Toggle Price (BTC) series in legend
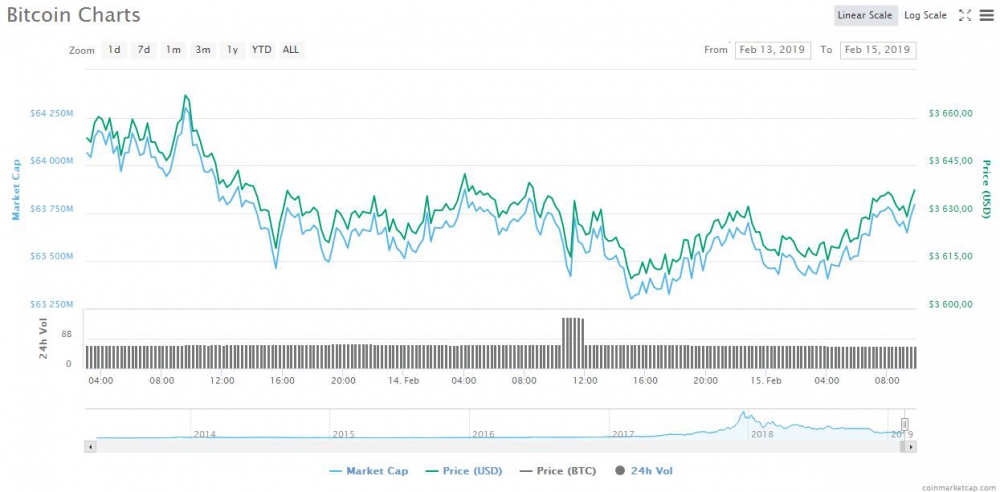This screenshot has width=1000, height=492. click(x=558, y=472)
